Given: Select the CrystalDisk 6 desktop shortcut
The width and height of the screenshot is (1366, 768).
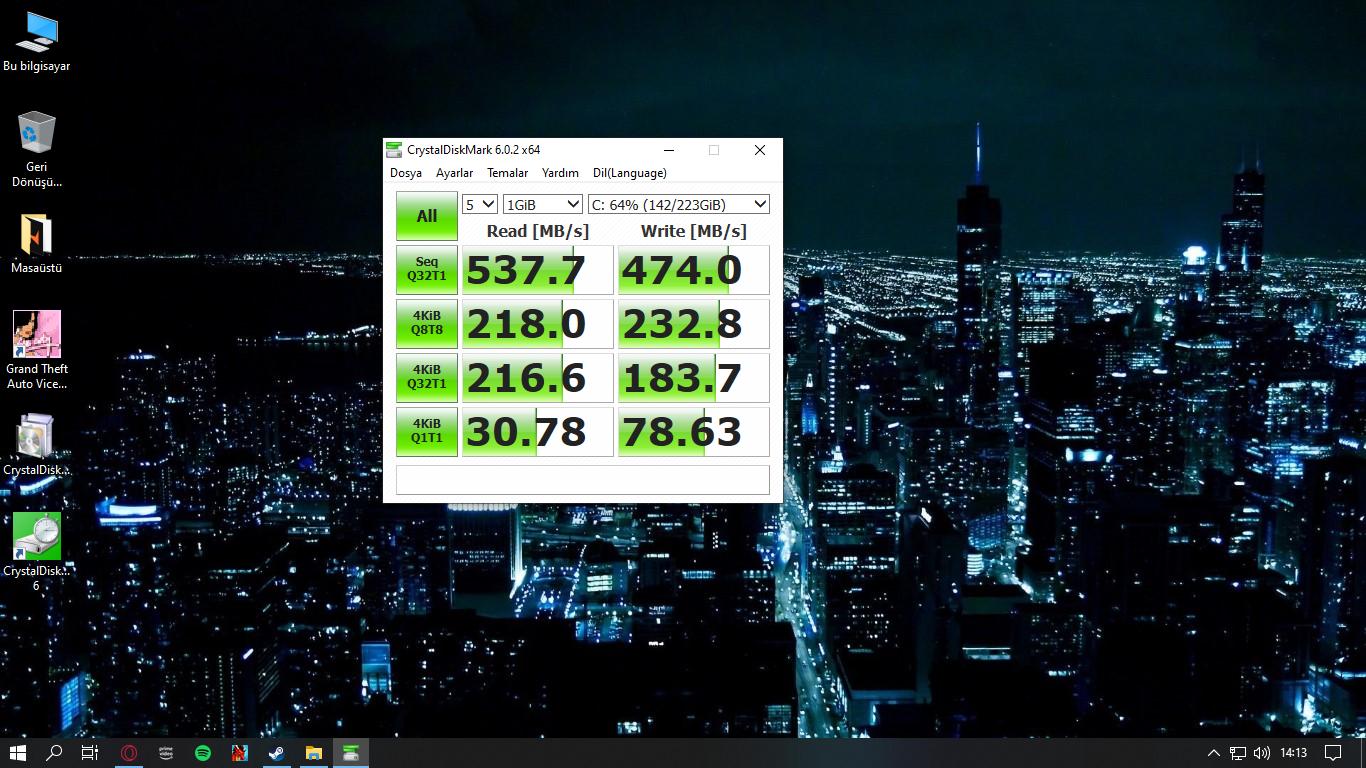Looking at the screenshot, I should pos(36,552).
